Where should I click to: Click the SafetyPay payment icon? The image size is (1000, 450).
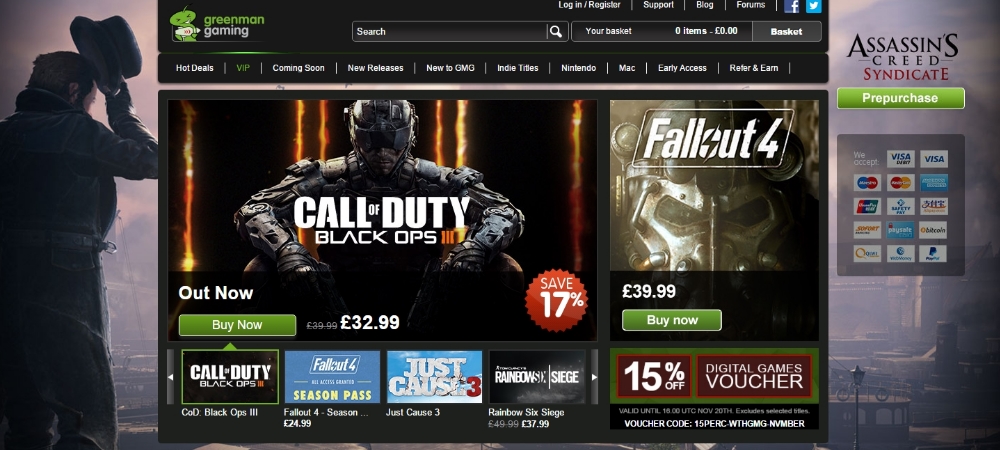tap(901, 207)
